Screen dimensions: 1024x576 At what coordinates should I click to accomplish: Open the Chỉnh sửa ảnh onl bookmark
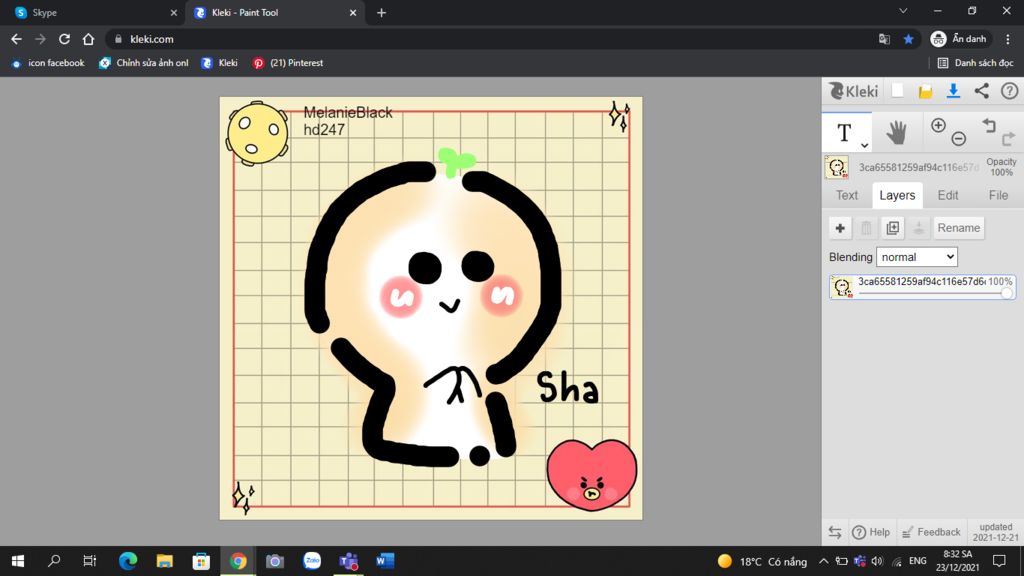click(x=144, y=63)
